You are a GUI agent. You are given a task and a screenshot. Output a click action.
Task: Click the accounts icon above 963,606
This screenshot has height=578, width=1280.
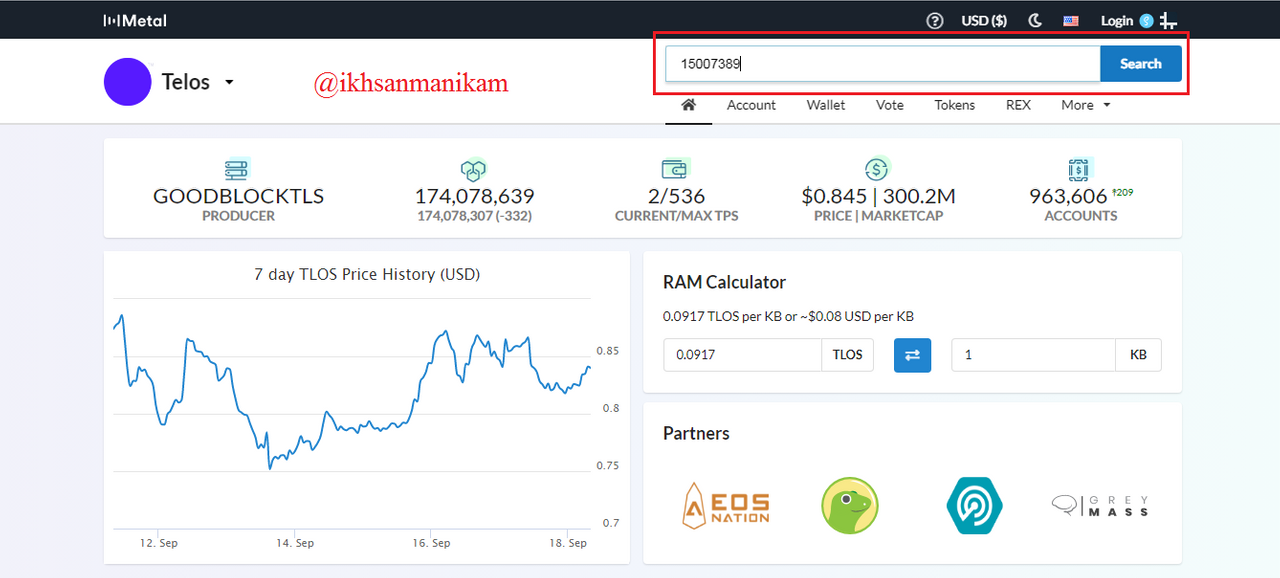tap(1080, 169)
